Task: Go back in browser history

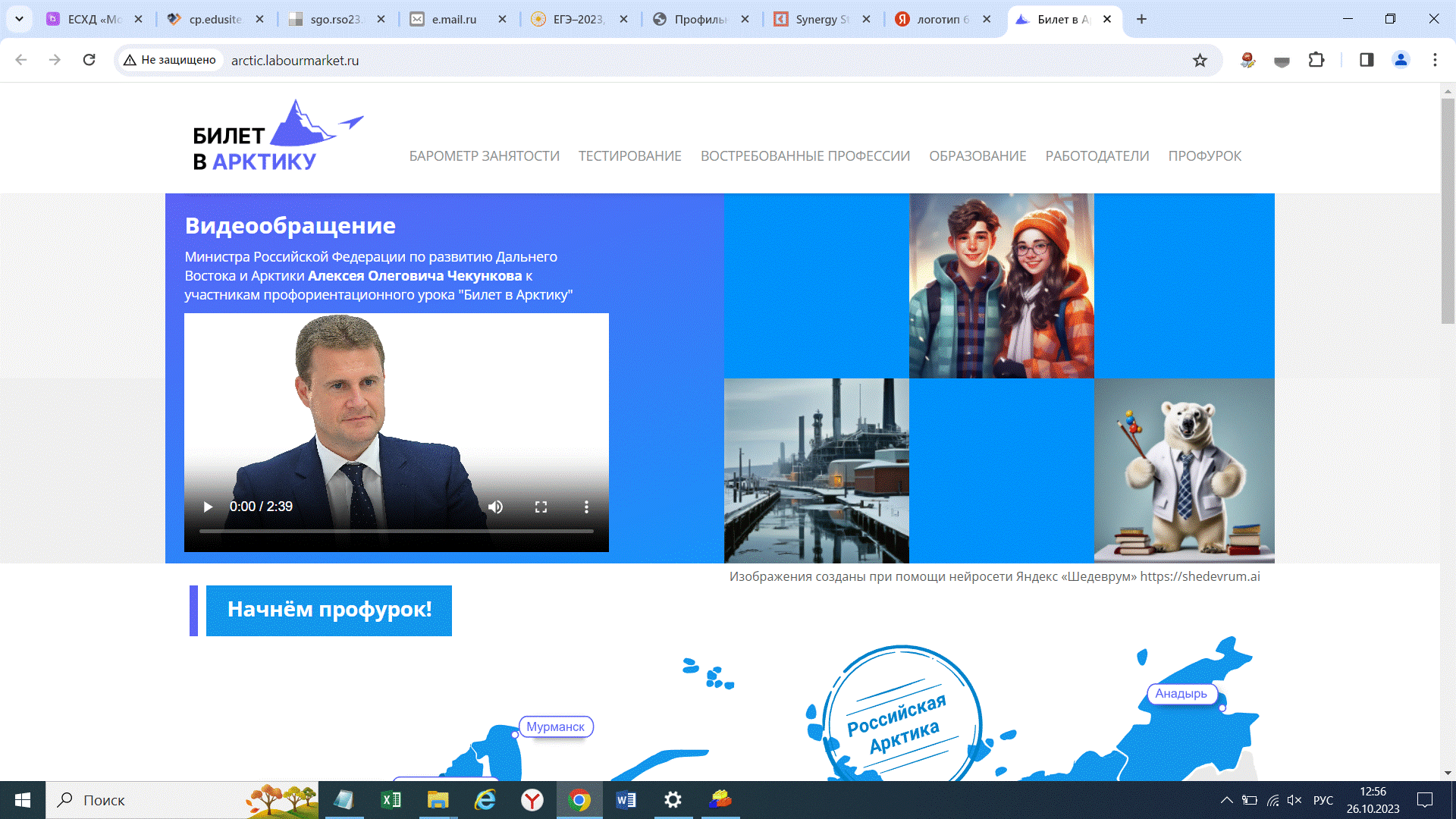Action: (21, 60)
